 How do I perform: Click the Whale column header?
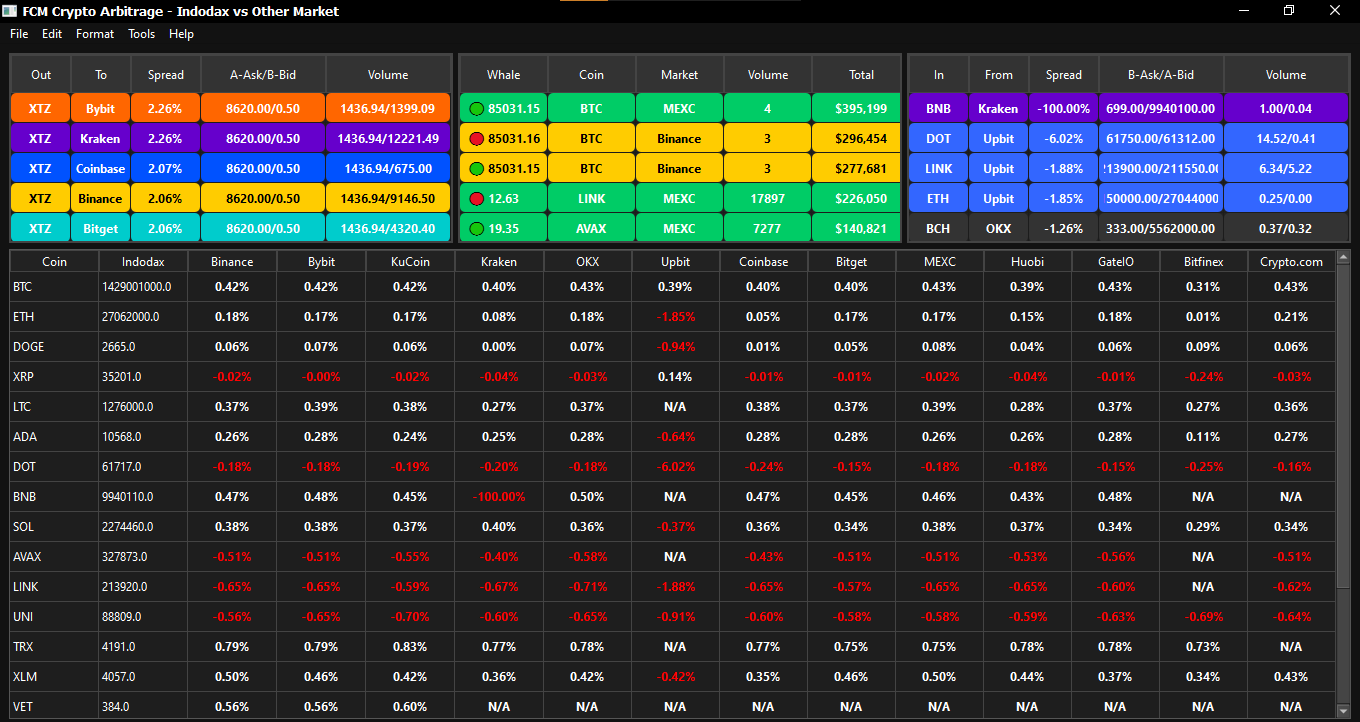[x=503, y=75]
